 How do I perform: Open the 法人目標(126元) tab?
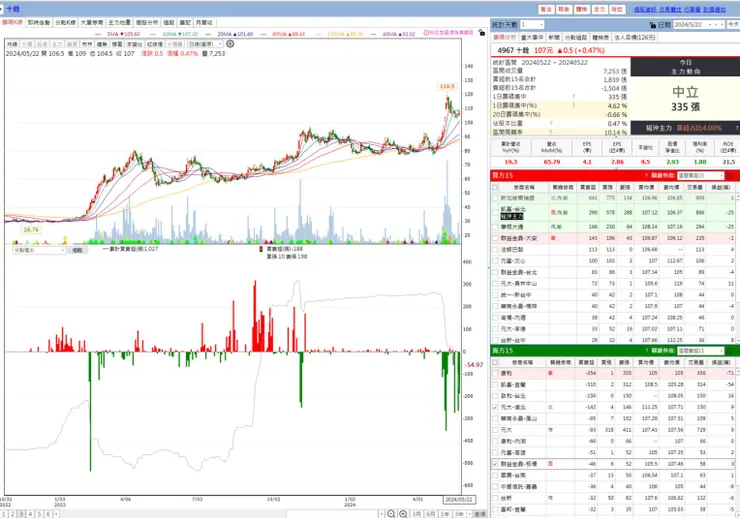click(x=635, y=37)
